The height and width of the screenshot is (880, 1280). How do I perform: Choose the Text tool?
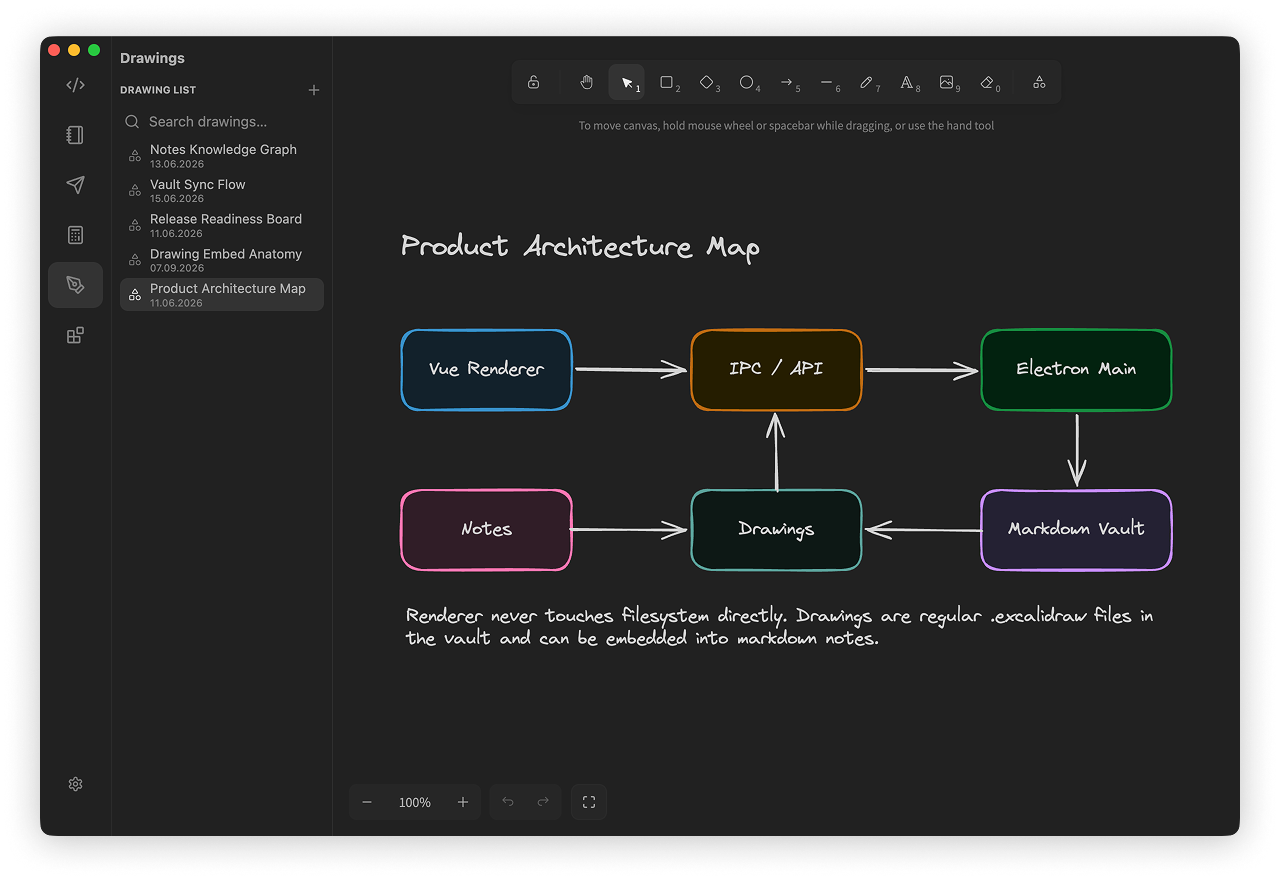tap(907, 82)
